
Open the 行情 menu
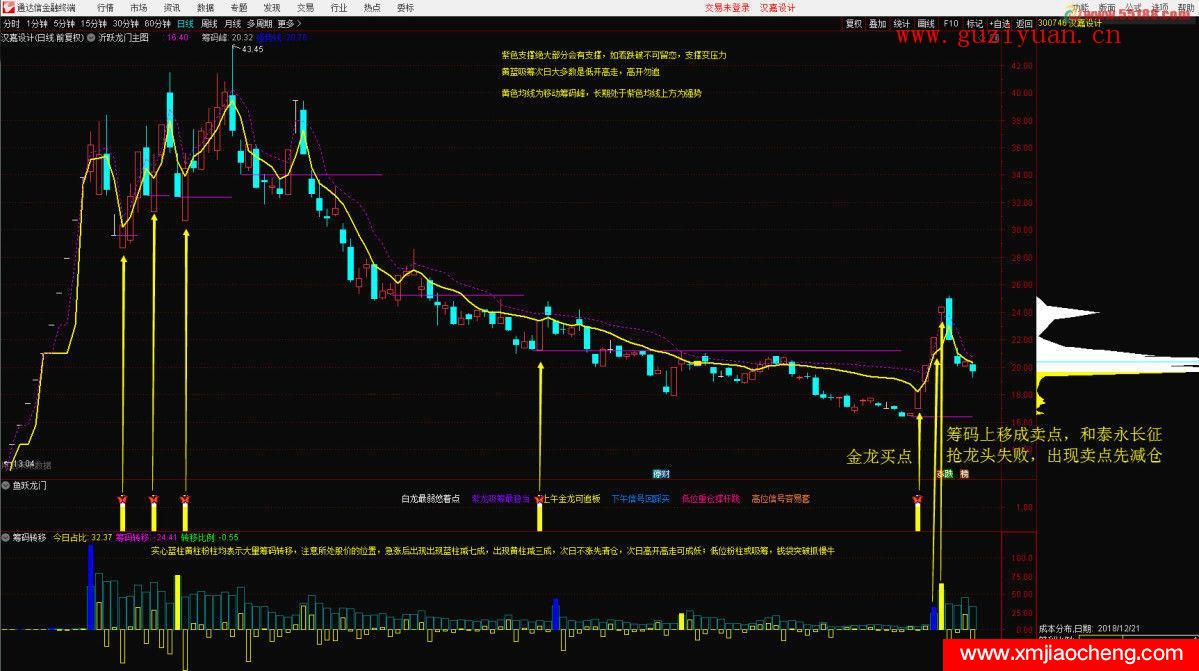coord(105,7)
